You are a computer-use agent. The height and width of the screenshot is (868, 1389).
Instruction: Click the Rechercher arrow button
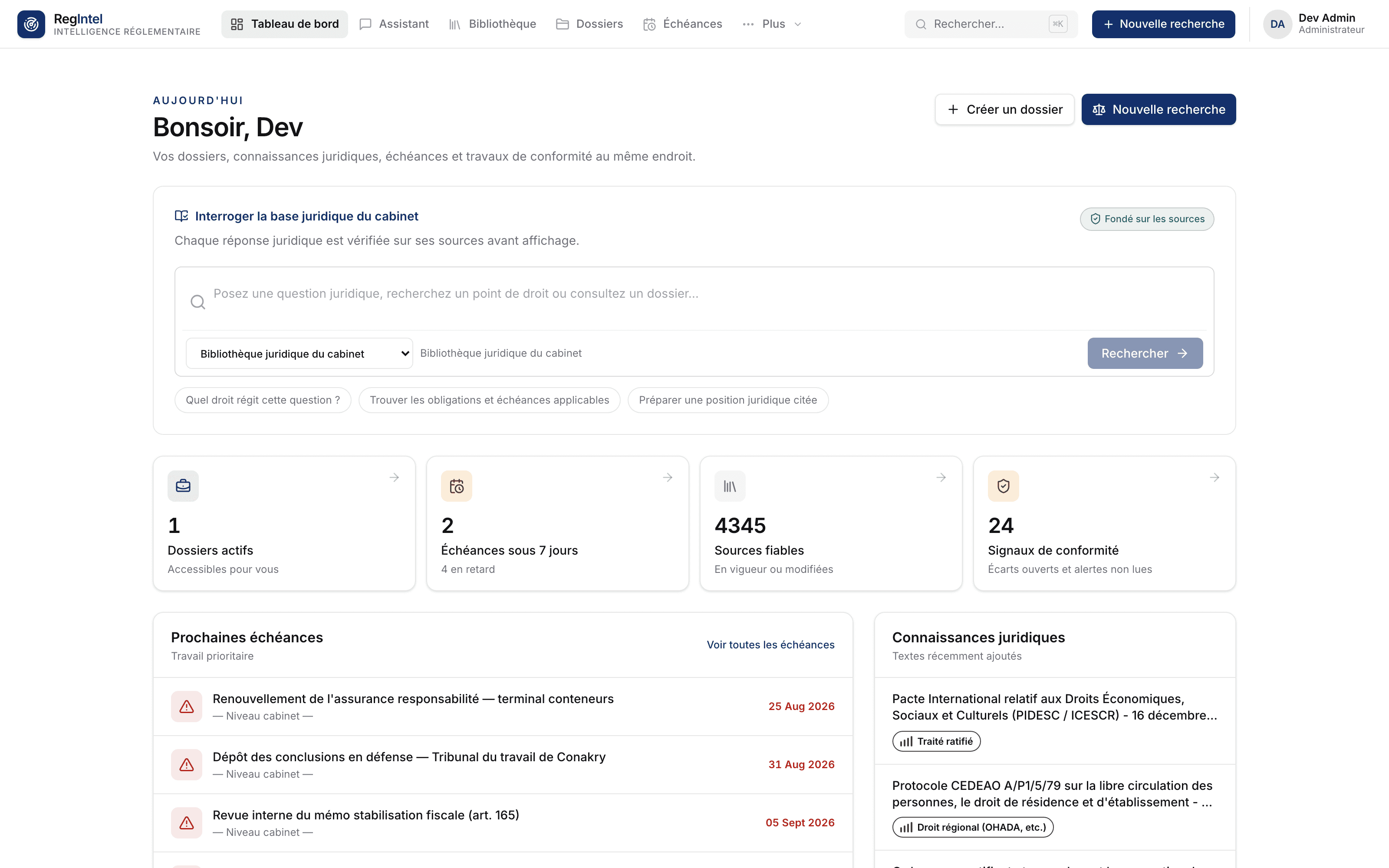[x=1145, y=354]
